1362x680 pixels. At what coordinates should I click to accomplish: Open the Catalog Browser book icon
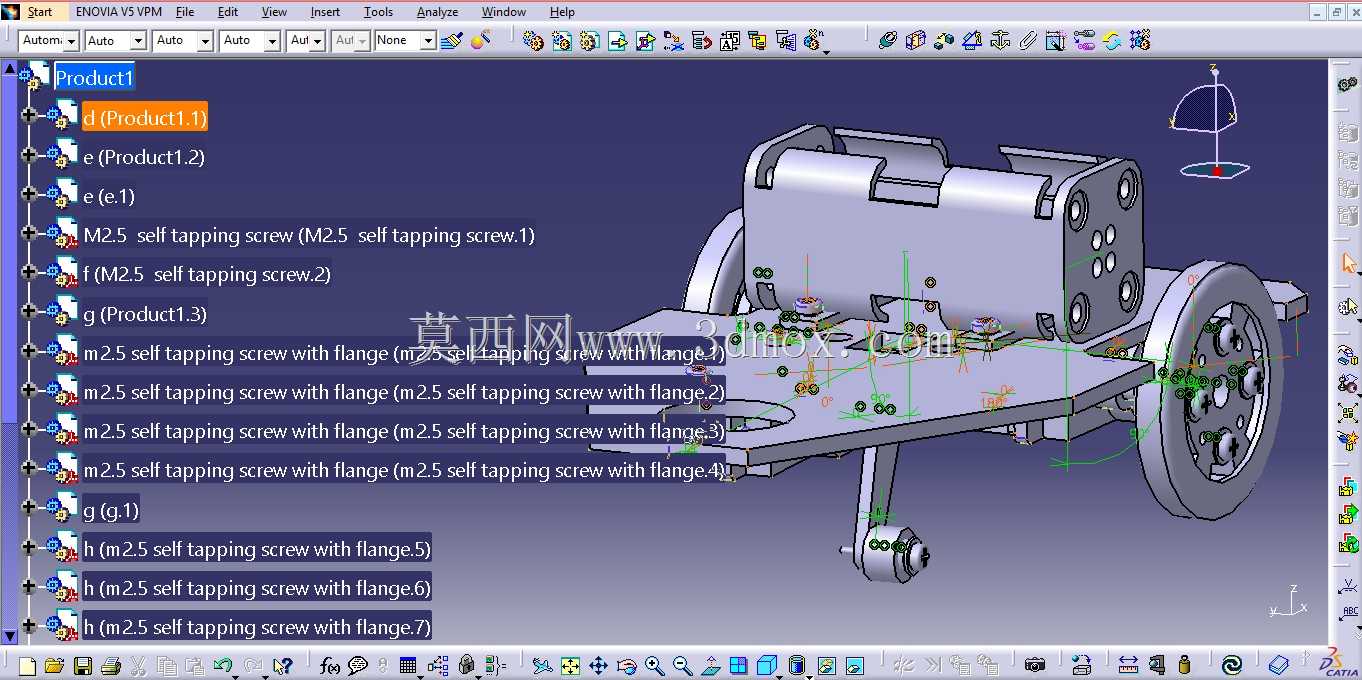pos(1278,665)
